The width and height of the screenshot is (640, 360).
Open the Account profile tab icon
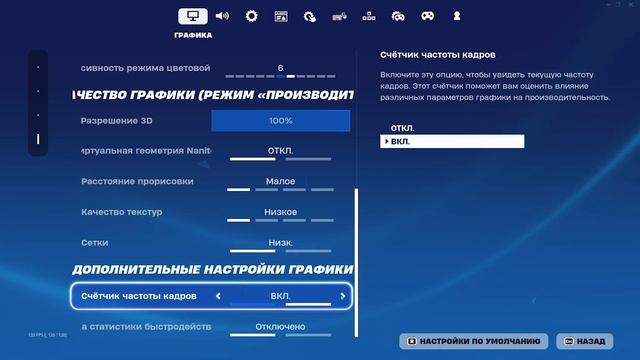click(457, 16)
